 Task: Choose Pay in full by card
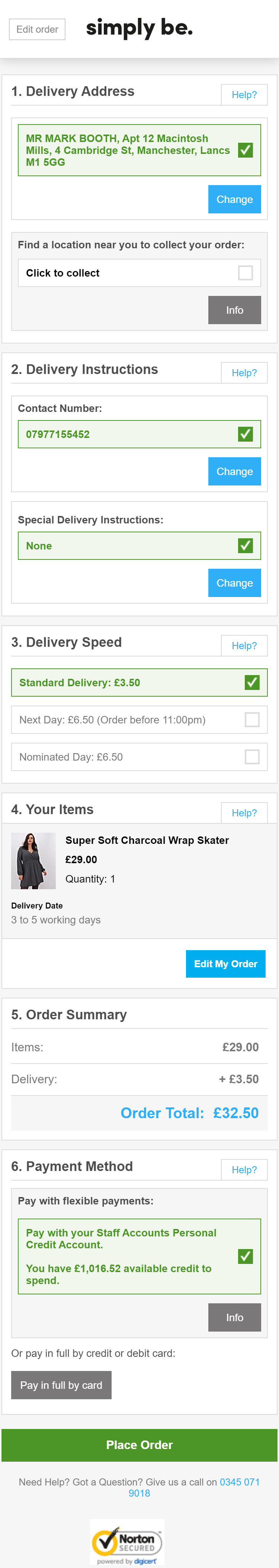click(x=61, y=1385)
